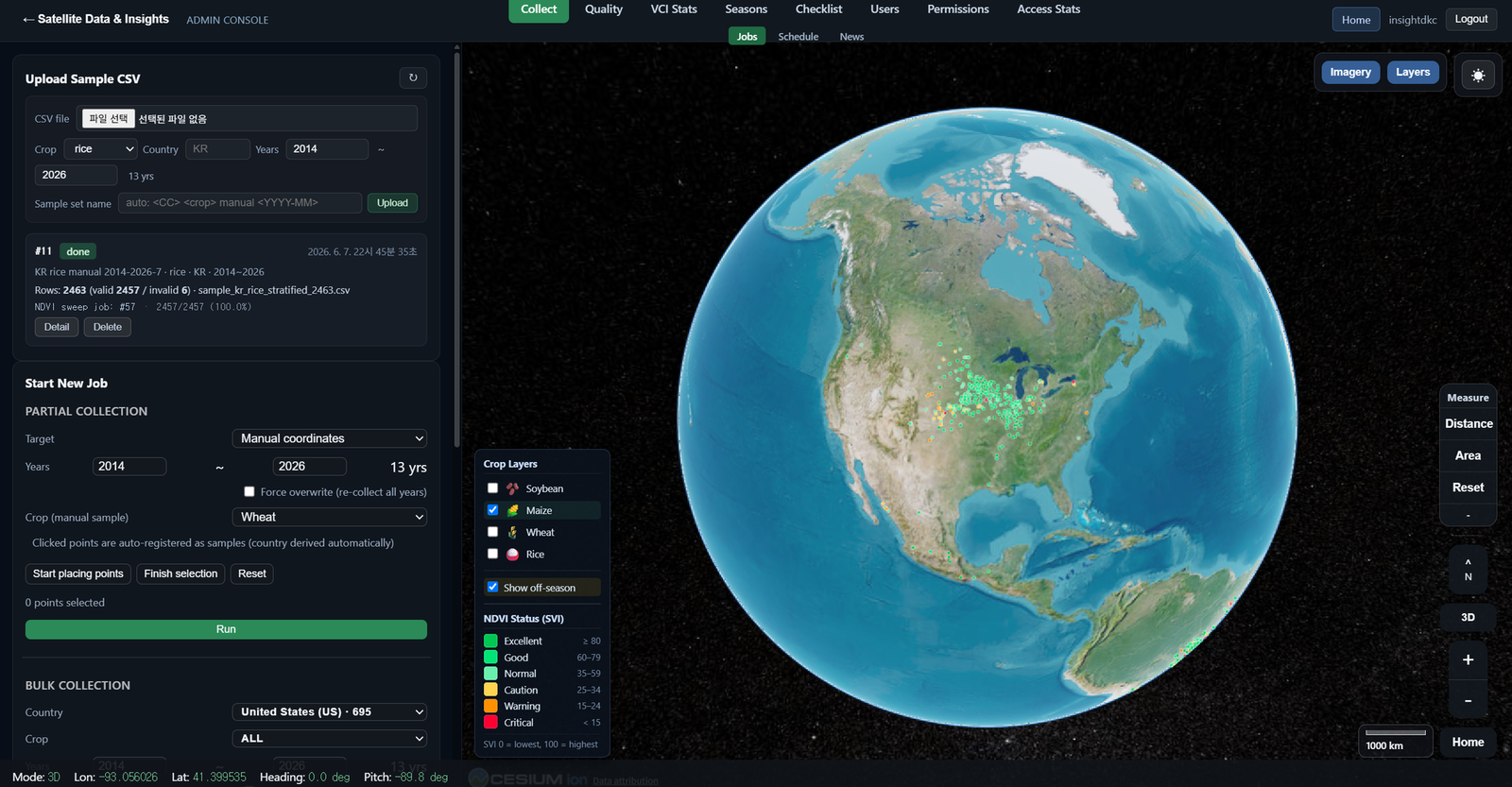Click the green Run button
This screenshot has width=1512, height=787.
tap(226, 629)
